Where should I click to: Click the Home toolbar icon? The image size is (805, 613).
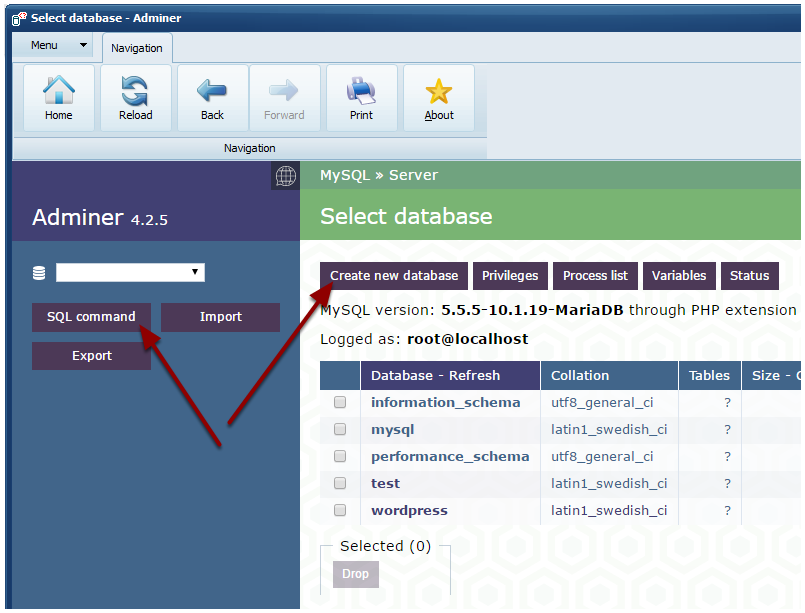pos(57,92)
